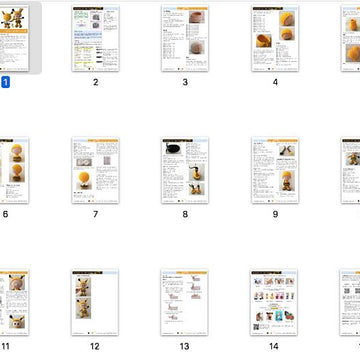
Task: Click the page number label "4"
Action: 275,82
